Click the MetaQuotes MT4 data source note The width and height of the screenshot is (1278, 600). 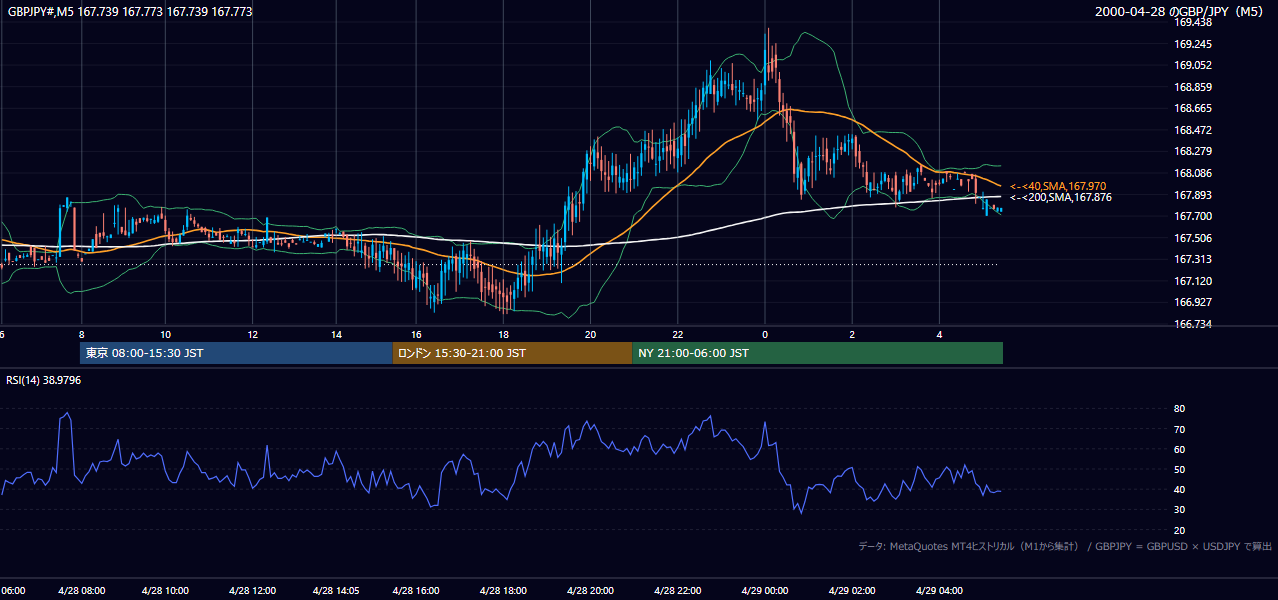[x=1065, y=546]
